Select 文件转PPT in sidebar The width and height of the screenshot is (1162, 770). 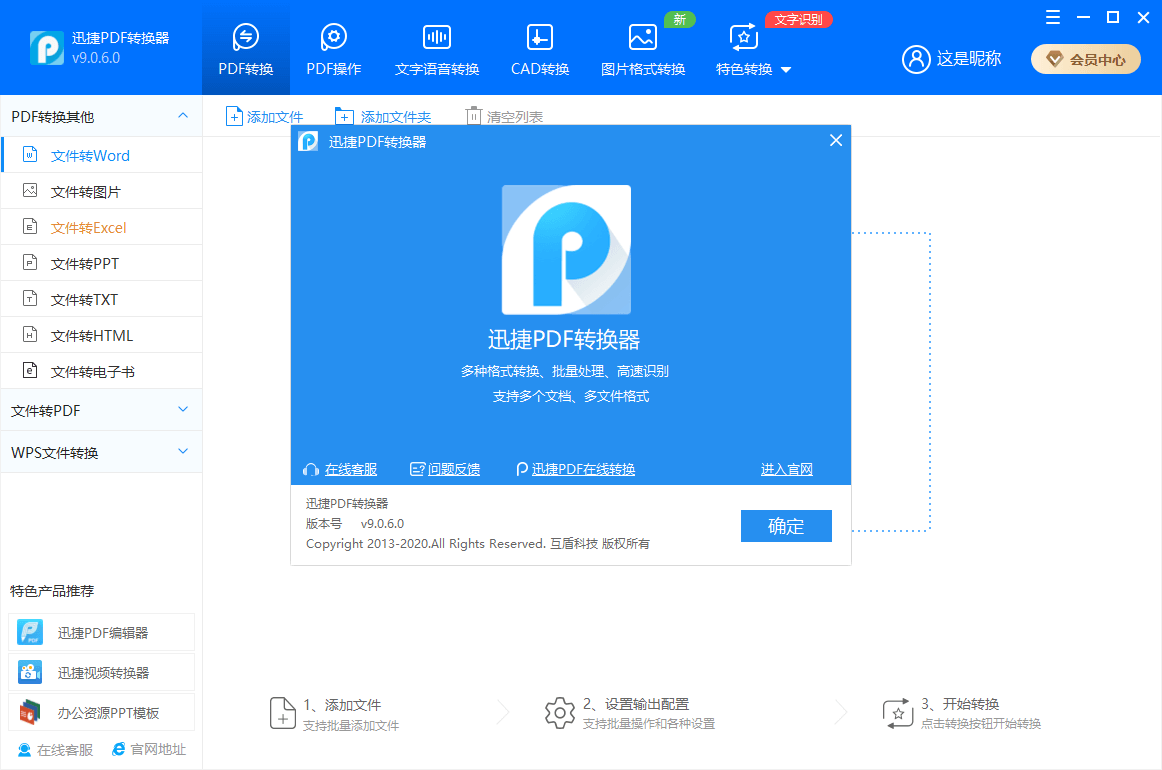point(102,264)
